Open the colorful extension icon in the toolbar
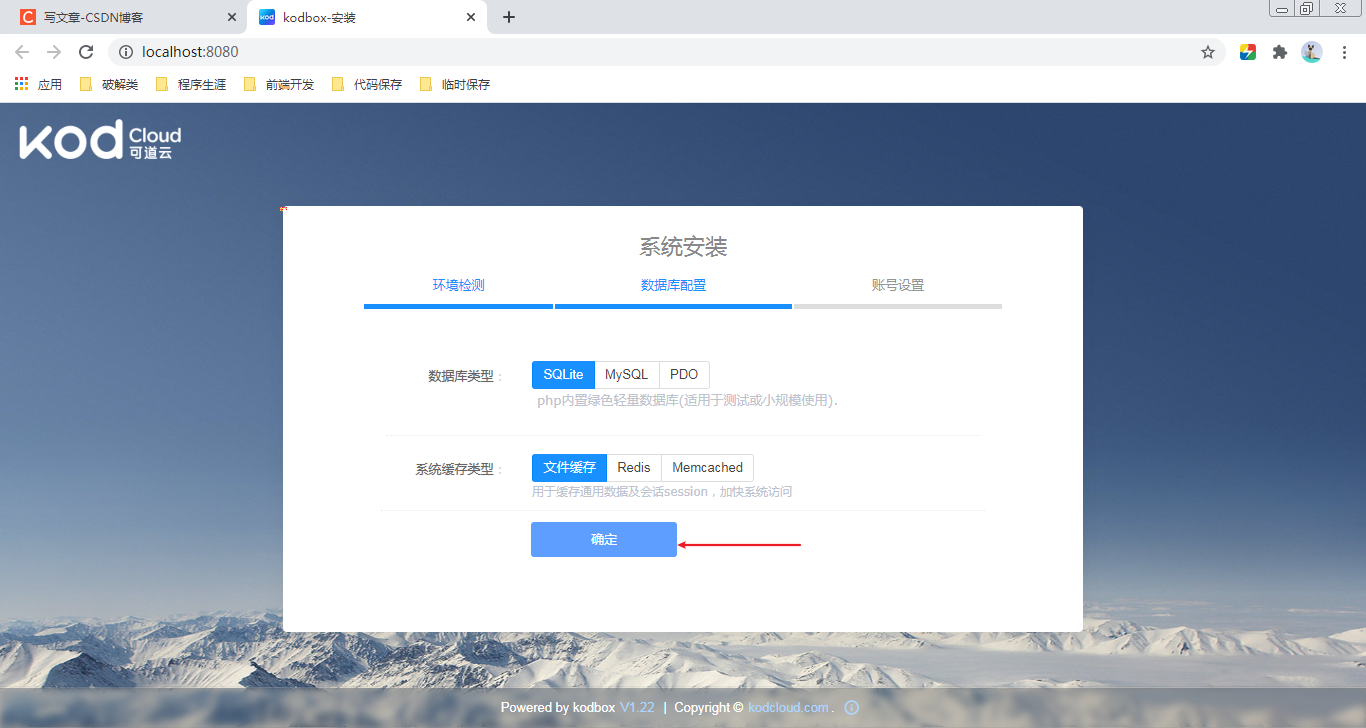This screenshot has width=1366, height=728. pos(1248,52)
